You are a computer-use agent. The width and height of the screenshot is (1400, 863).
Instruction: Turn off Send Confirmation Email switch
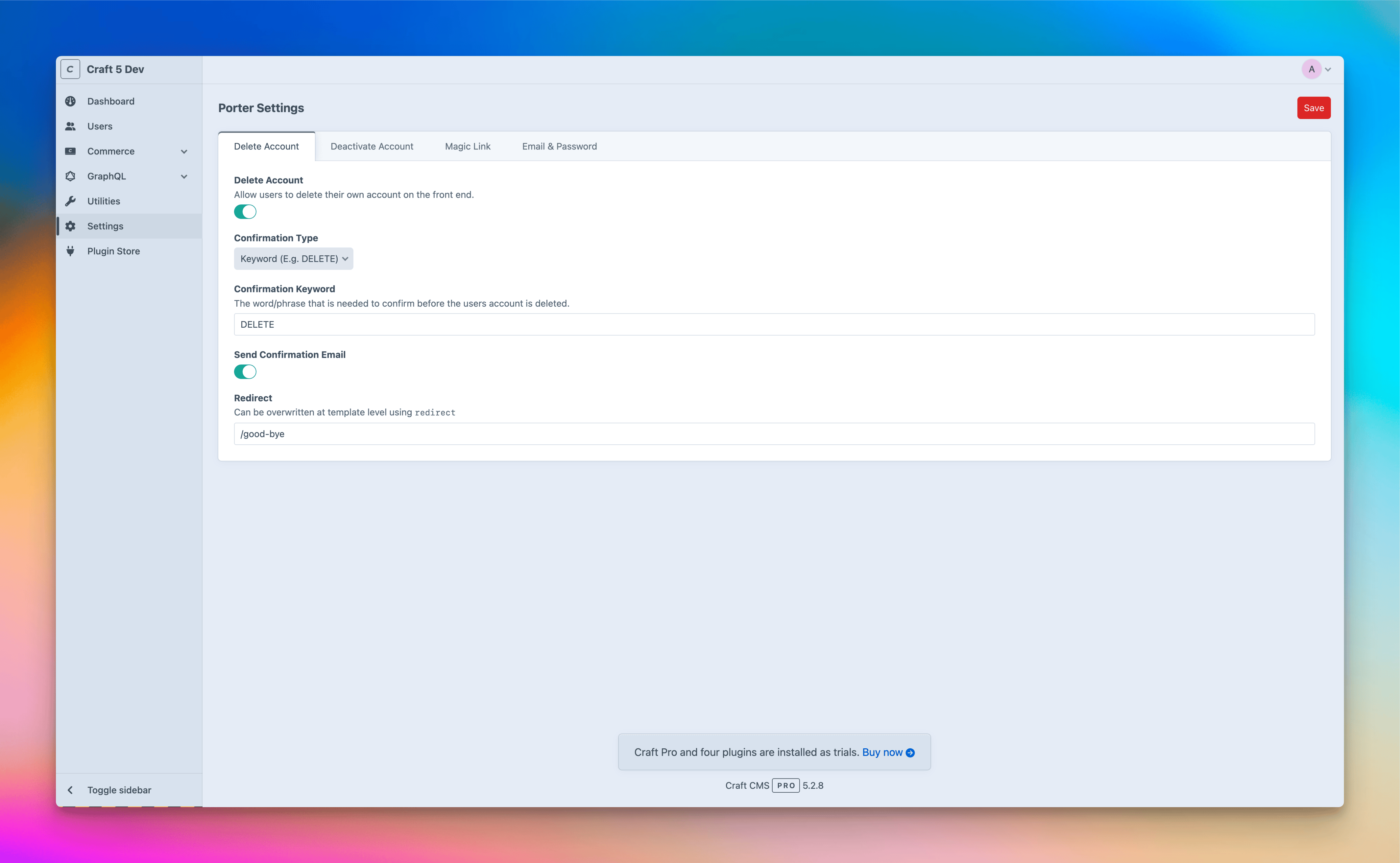[245, 372]
